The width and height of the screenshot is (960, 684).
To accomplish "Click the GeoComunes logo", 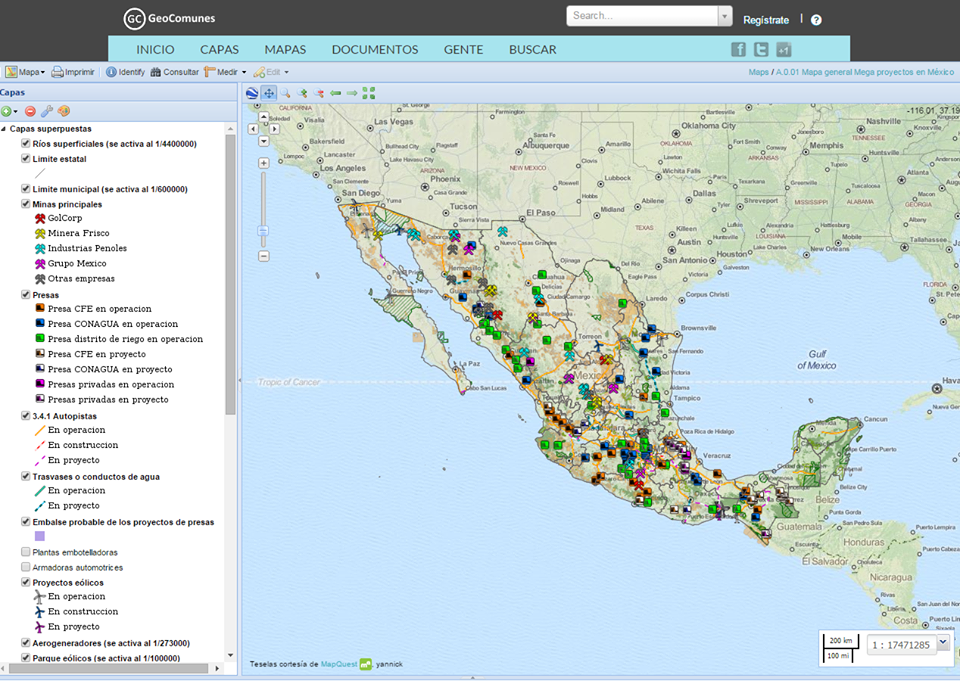I will 170,18.
